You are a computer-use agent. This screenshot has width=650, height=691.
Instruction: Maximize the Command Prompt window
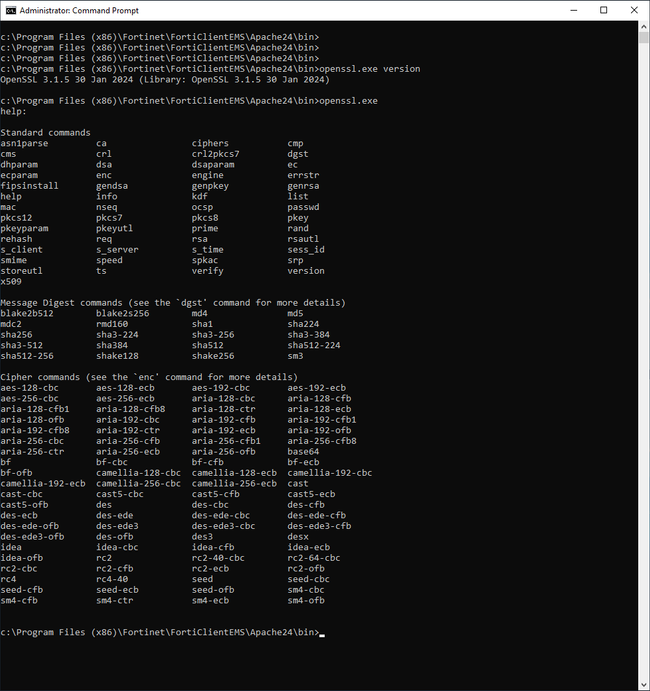(x=603, y=10)
